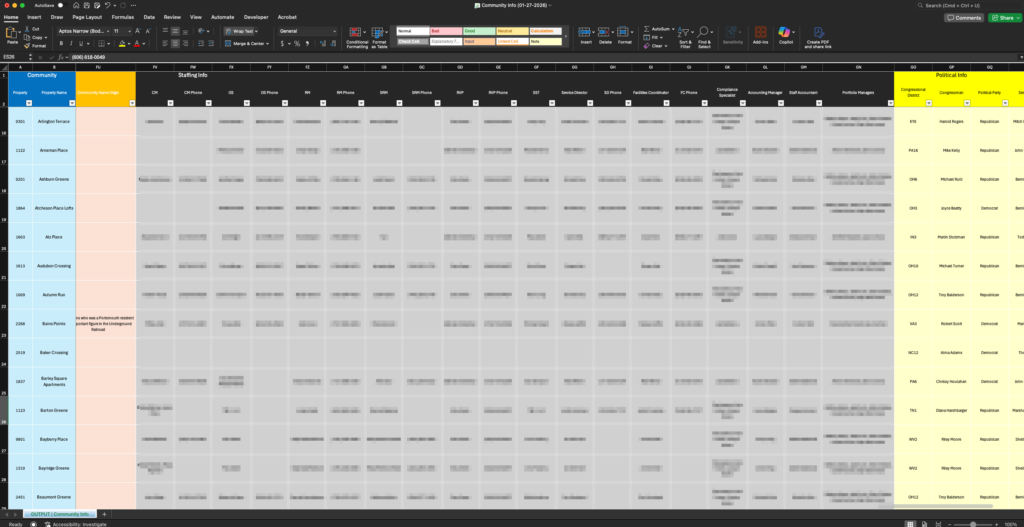Toggle the AutoSave switch
The width and height of the screenshot is (1024, 527).
pyautogui.click(x=60, y=5)
